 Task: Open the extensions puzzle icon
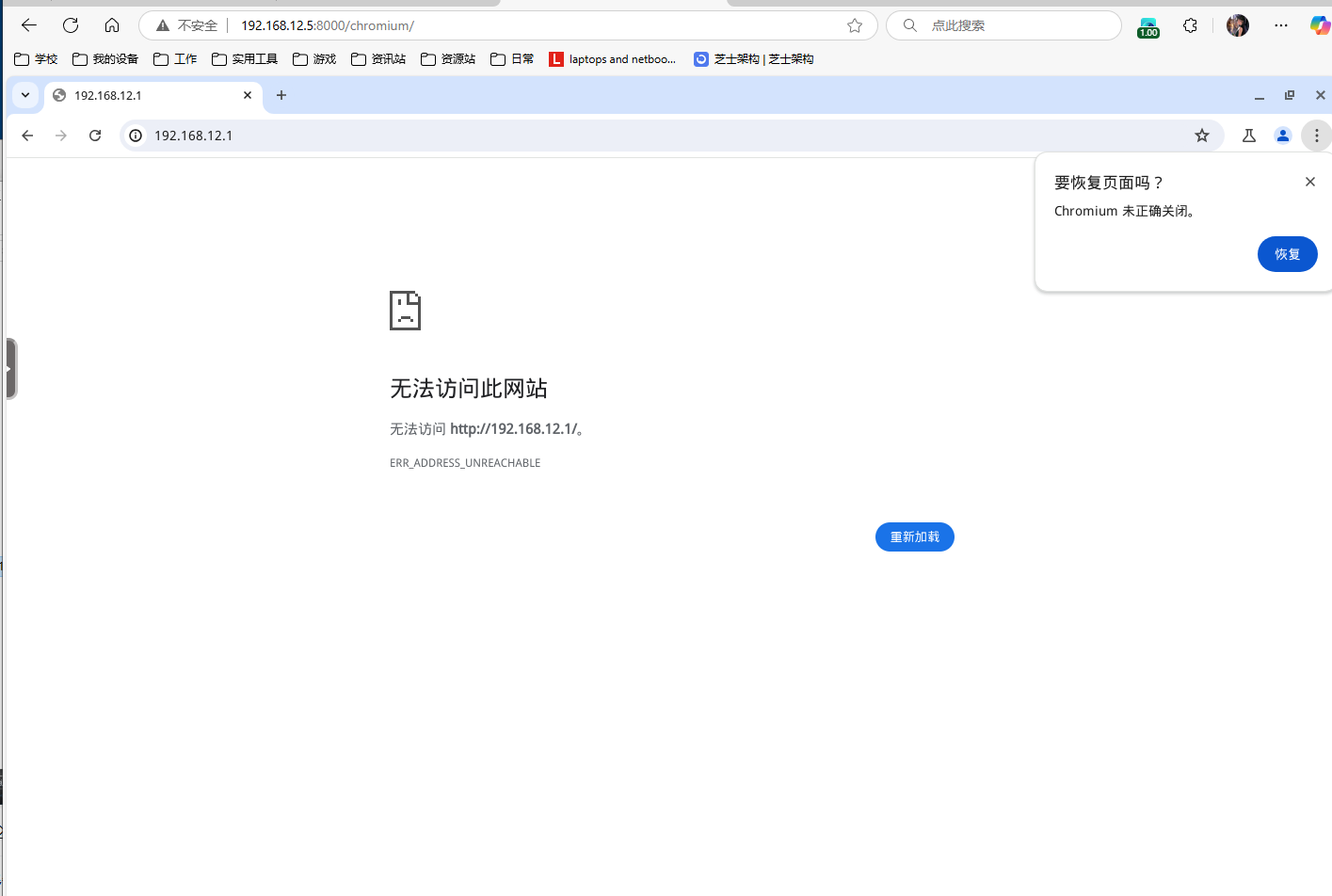pyautogui.click(x=1190, y=25)
